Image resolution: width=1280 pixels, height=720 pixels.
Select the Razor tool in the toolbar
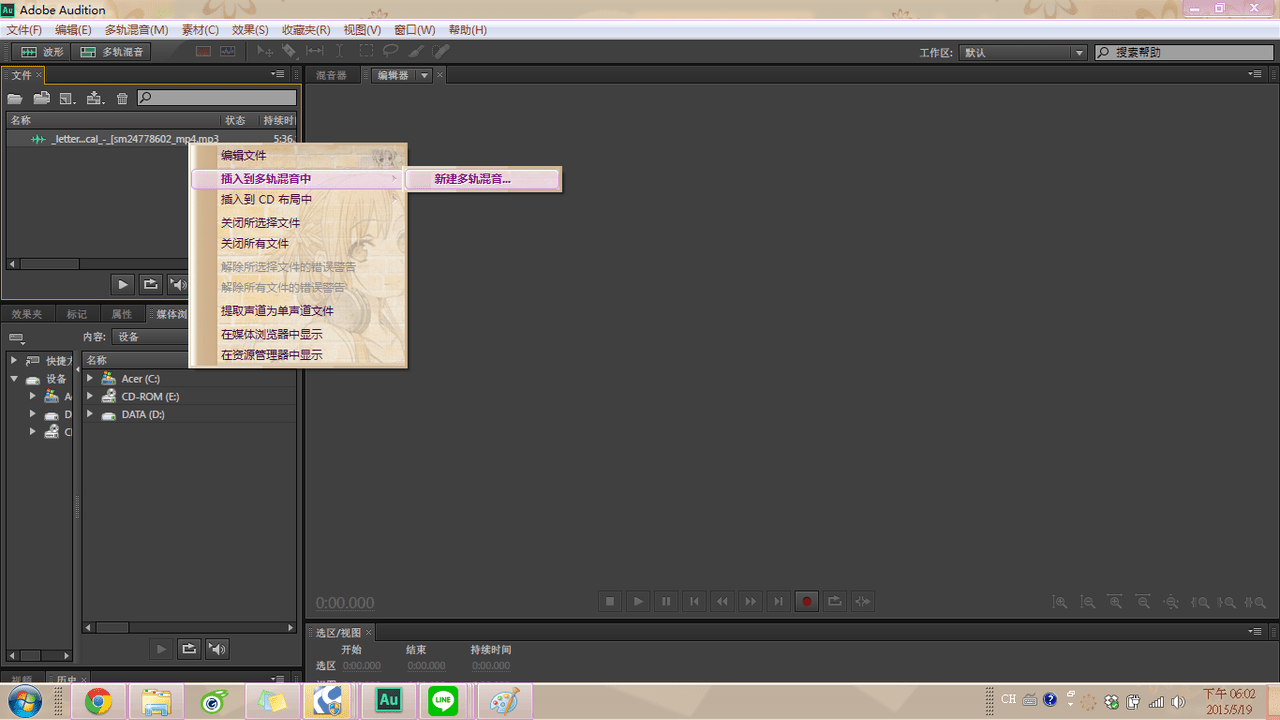[x=289, y=51]
